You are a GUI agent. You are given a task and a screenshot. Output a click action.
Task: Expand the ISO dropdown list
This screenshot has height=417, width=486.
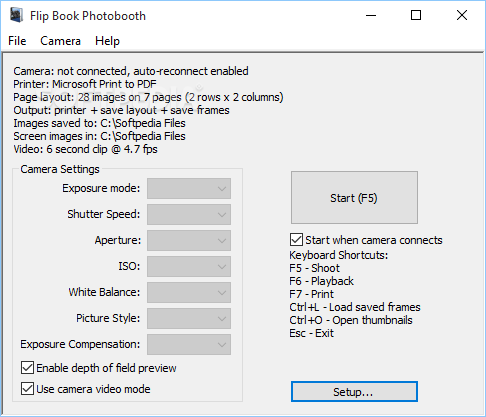[x=189, y=266]
